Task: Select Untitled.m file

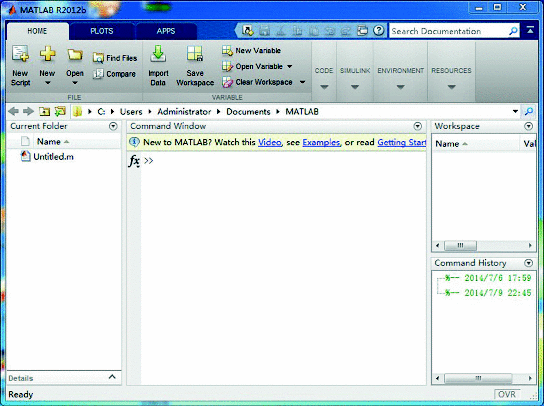Action: (47, 157)
